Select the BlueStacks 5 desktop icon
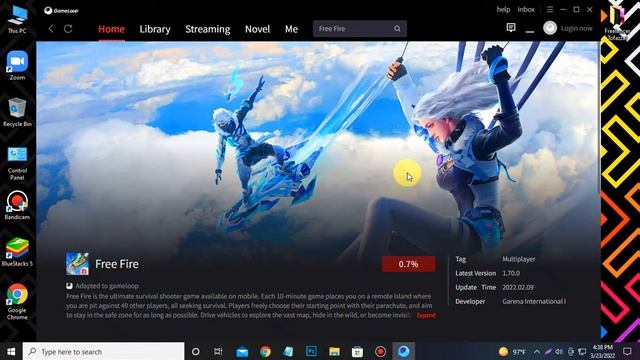Screen dimensions: 640x360 tap(17, 252)
